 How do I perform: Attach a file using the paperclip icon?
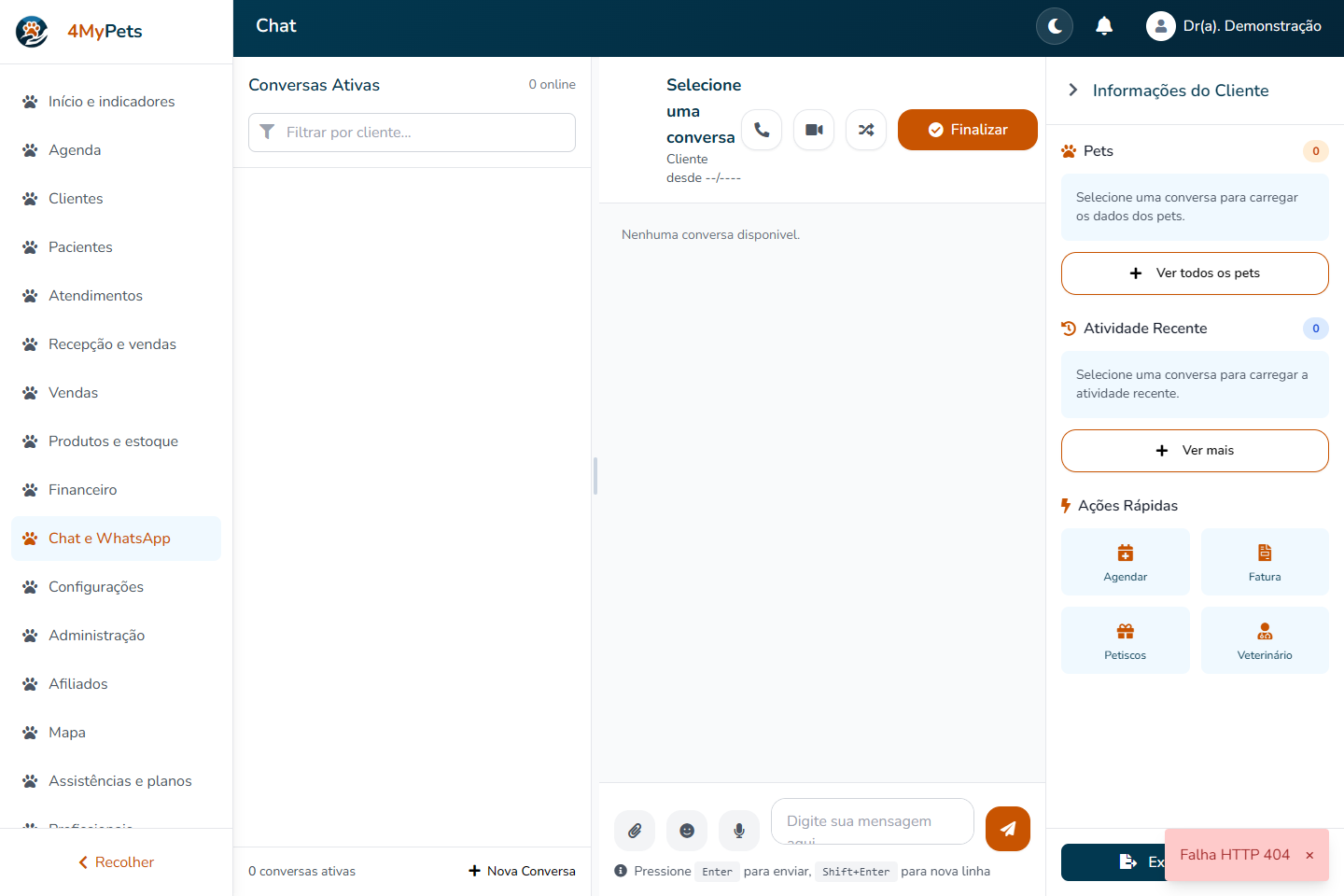635,831
